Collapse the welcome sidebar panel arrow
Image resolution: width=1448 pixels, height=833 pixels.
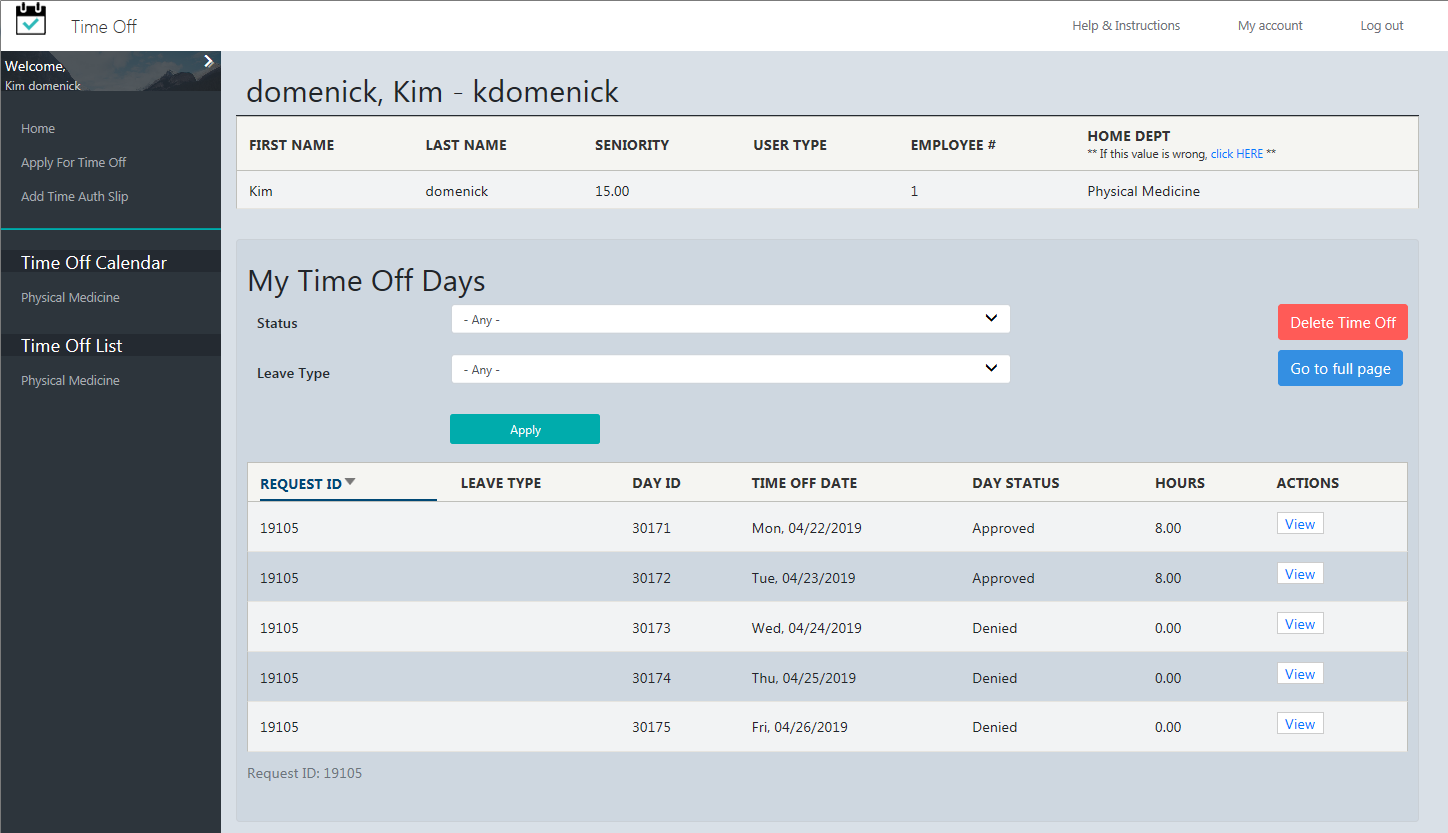point(209,60)
